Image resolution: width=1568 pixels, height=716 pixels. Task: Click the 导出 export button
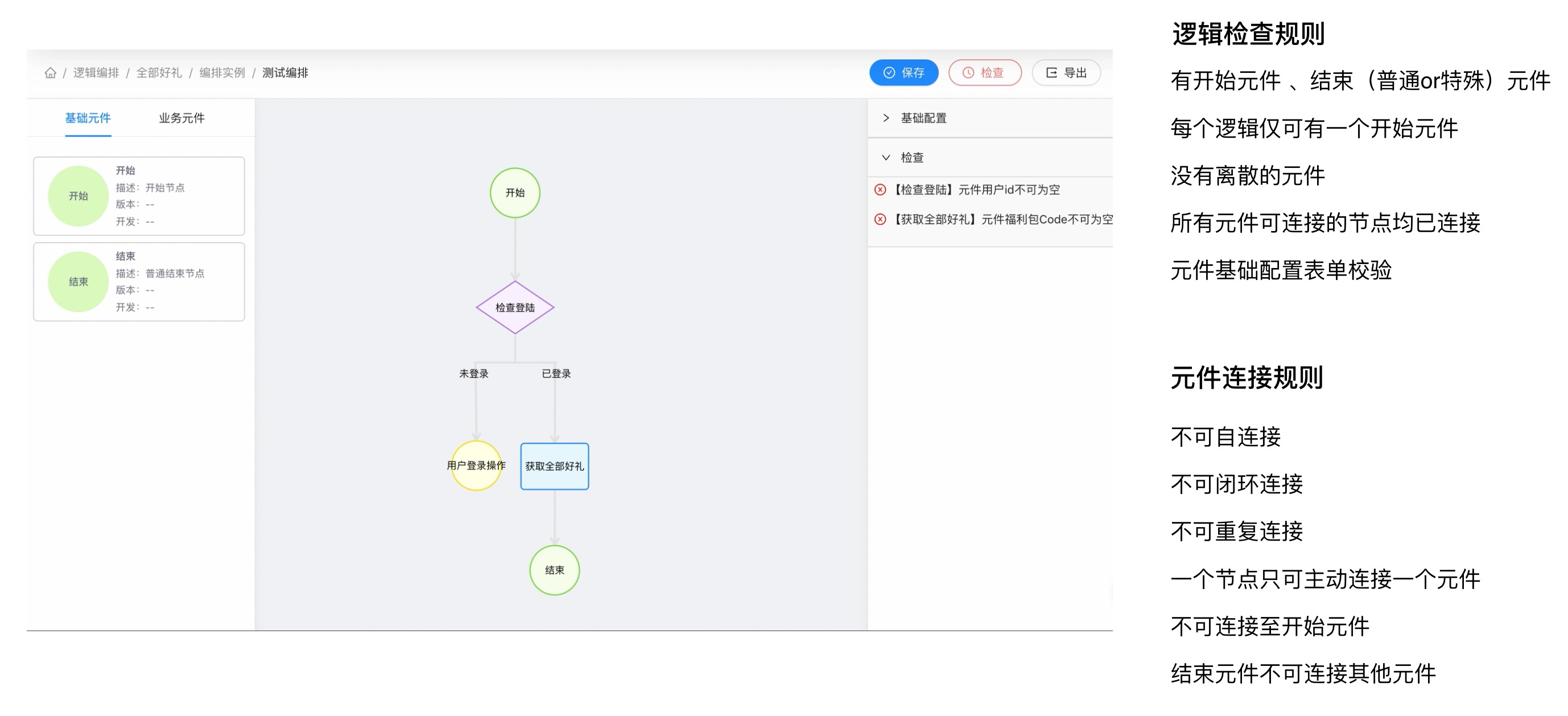pos(1066,73)
